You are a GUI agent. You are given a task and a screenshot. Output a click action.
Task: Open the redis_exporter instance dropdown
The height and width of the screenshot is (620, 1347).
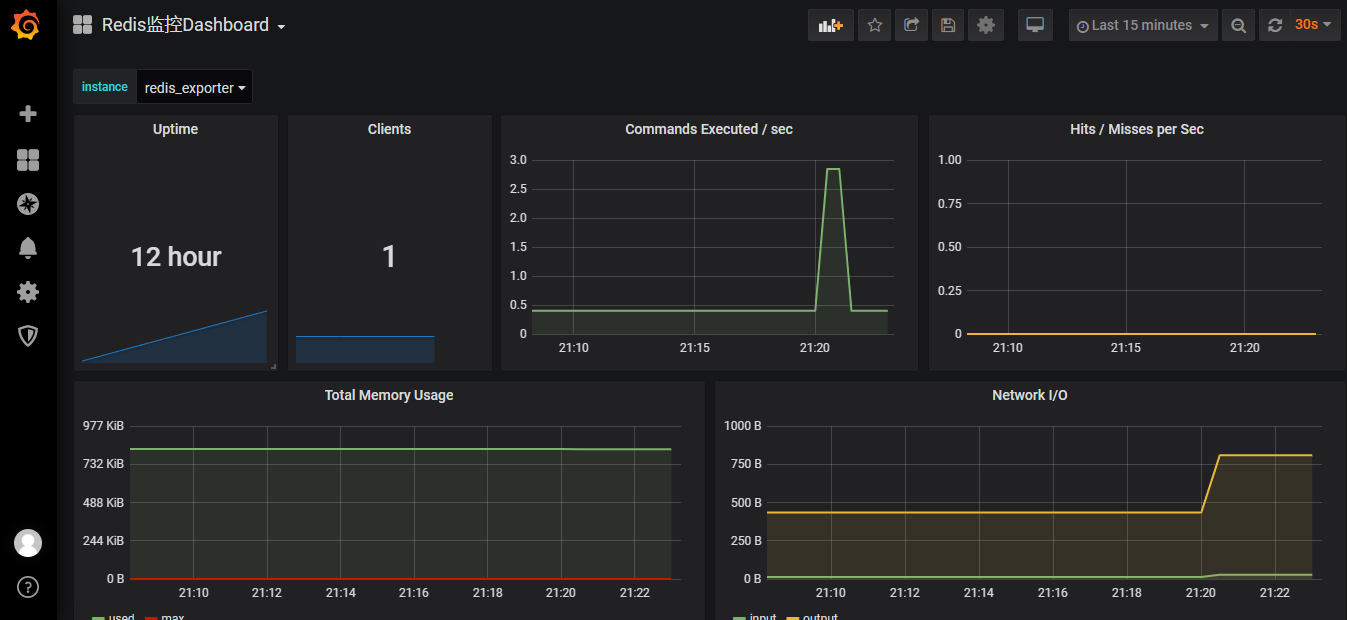tap(194, 88)
